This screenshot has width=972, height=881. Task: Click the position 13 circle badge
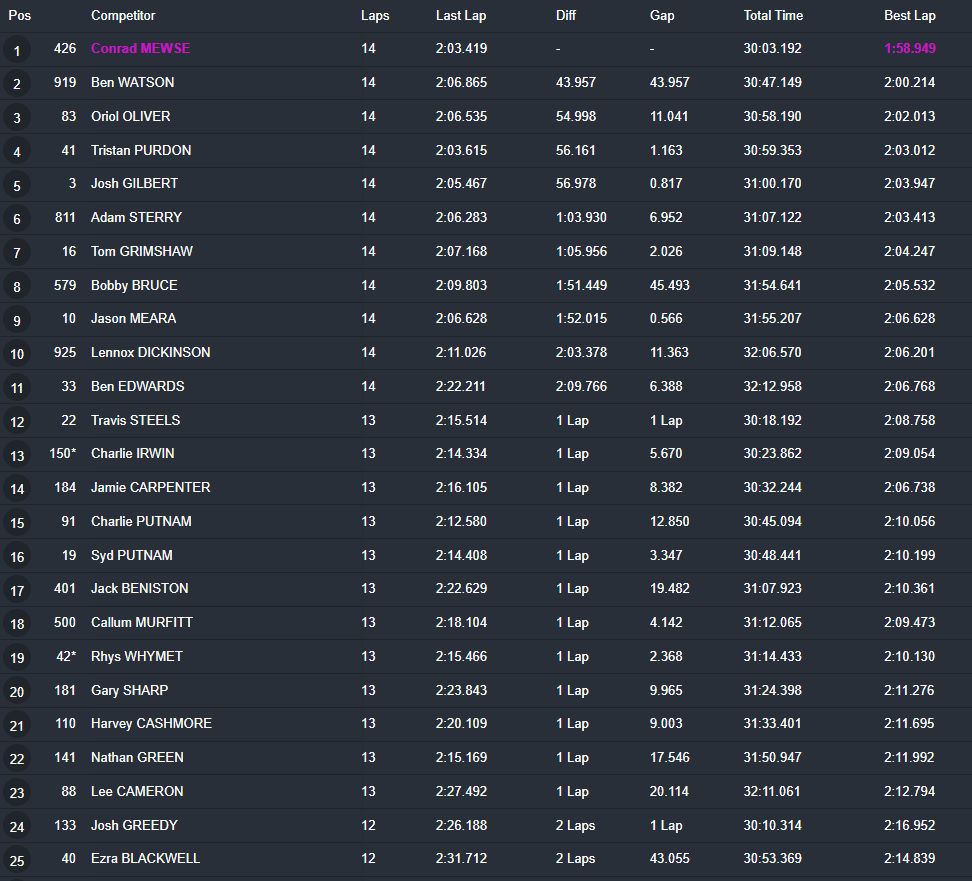click(17, 456)
